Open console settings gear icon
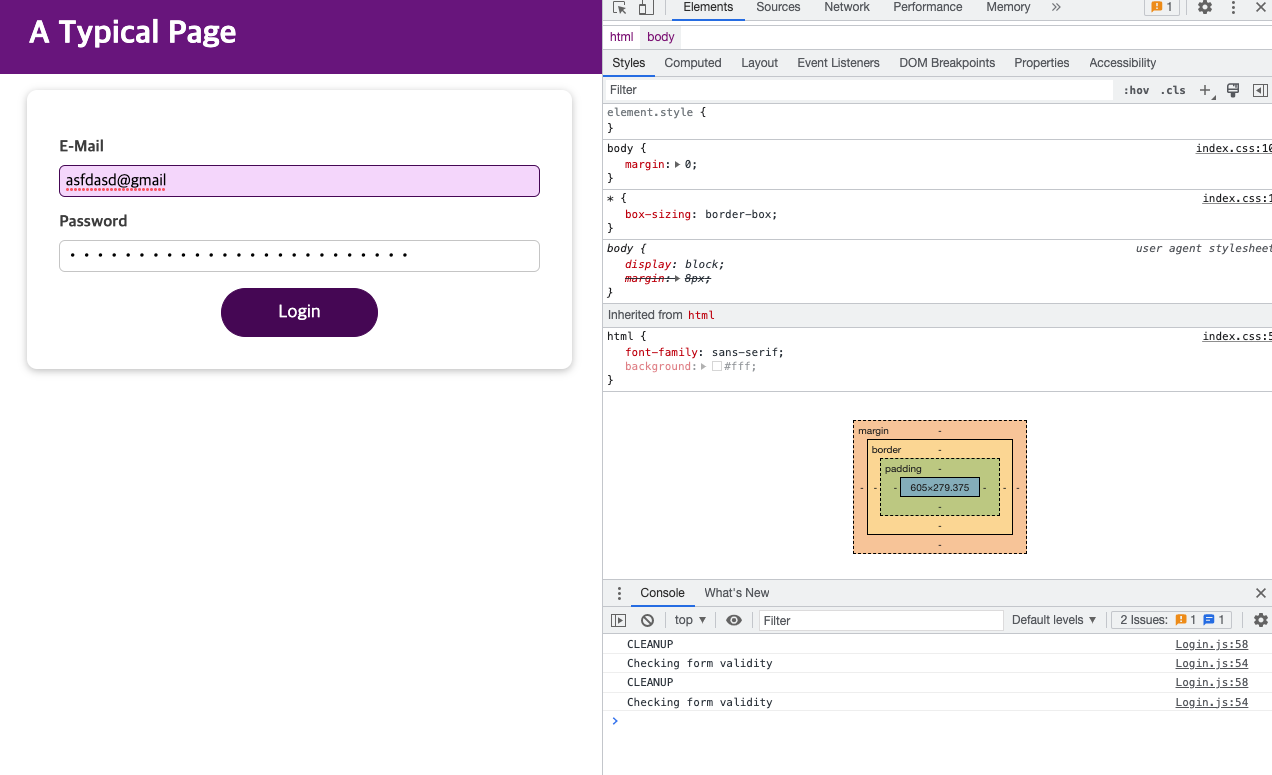 [1261, 620]
